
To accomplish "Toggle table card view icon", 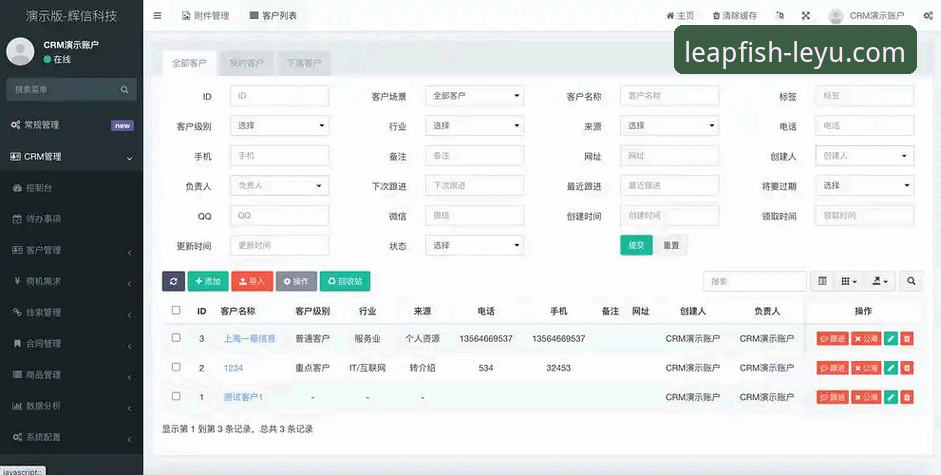I will pos(822,281).
